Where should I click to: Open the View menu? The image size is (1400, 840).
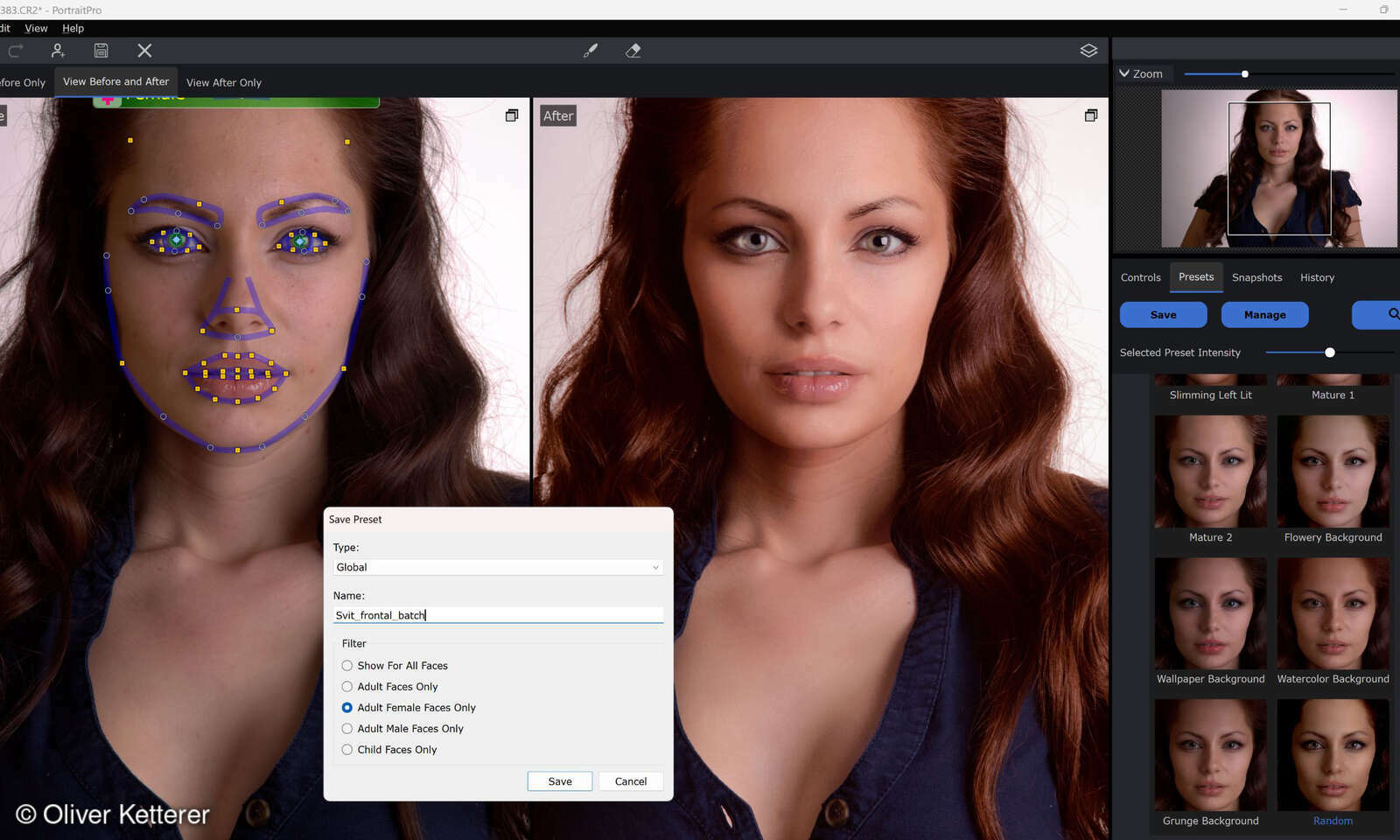36,28
